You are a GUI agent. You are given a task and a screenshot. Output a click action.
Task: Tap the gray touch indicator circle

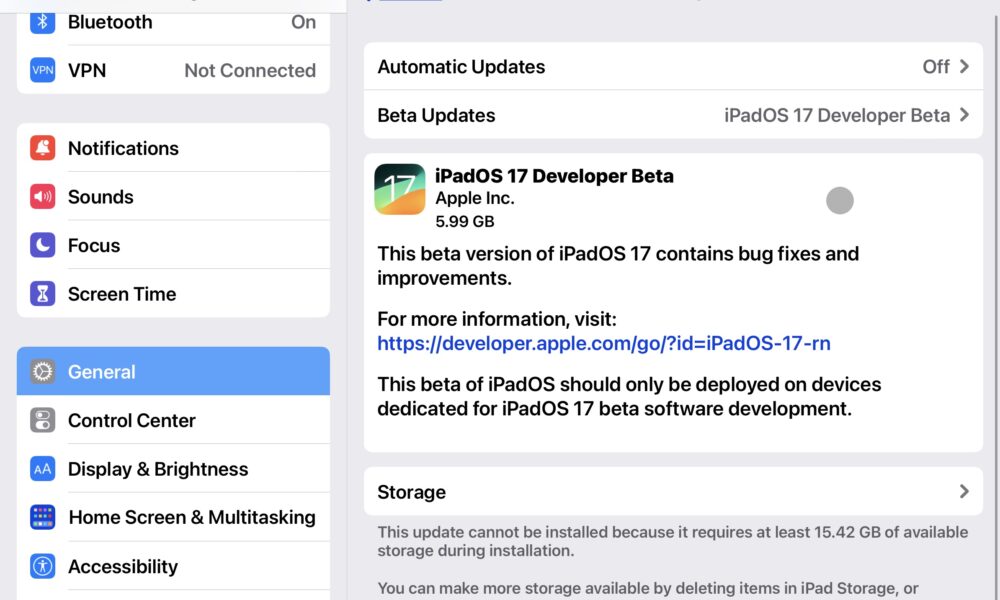click(x=840, y=201)
